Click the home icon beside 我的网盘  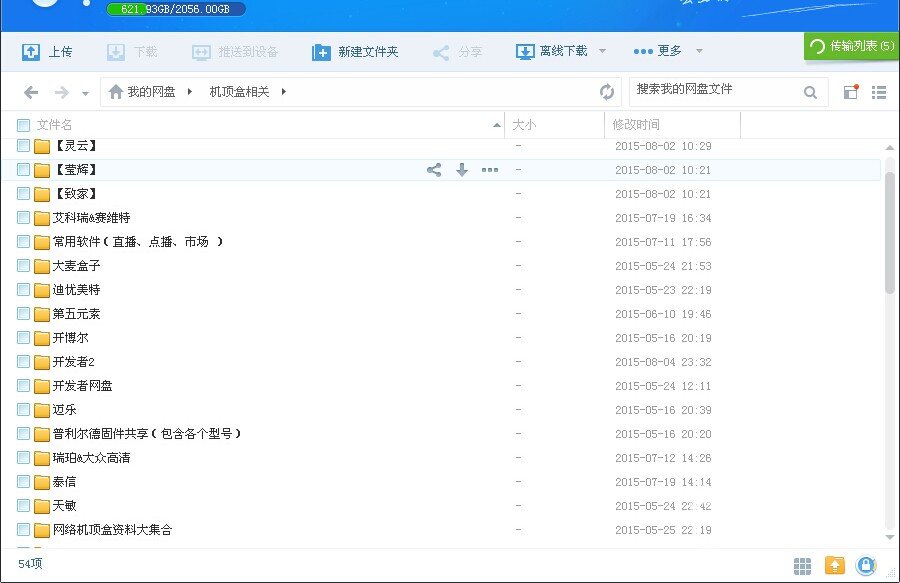[115, 91]
